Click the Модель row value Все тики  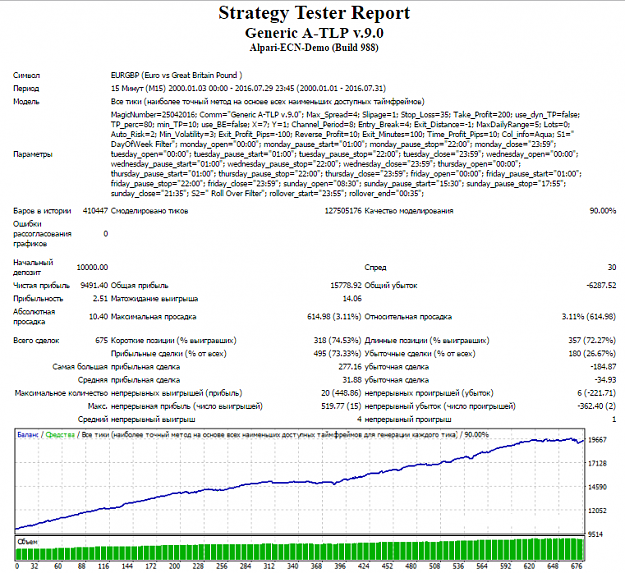(267, 102)
